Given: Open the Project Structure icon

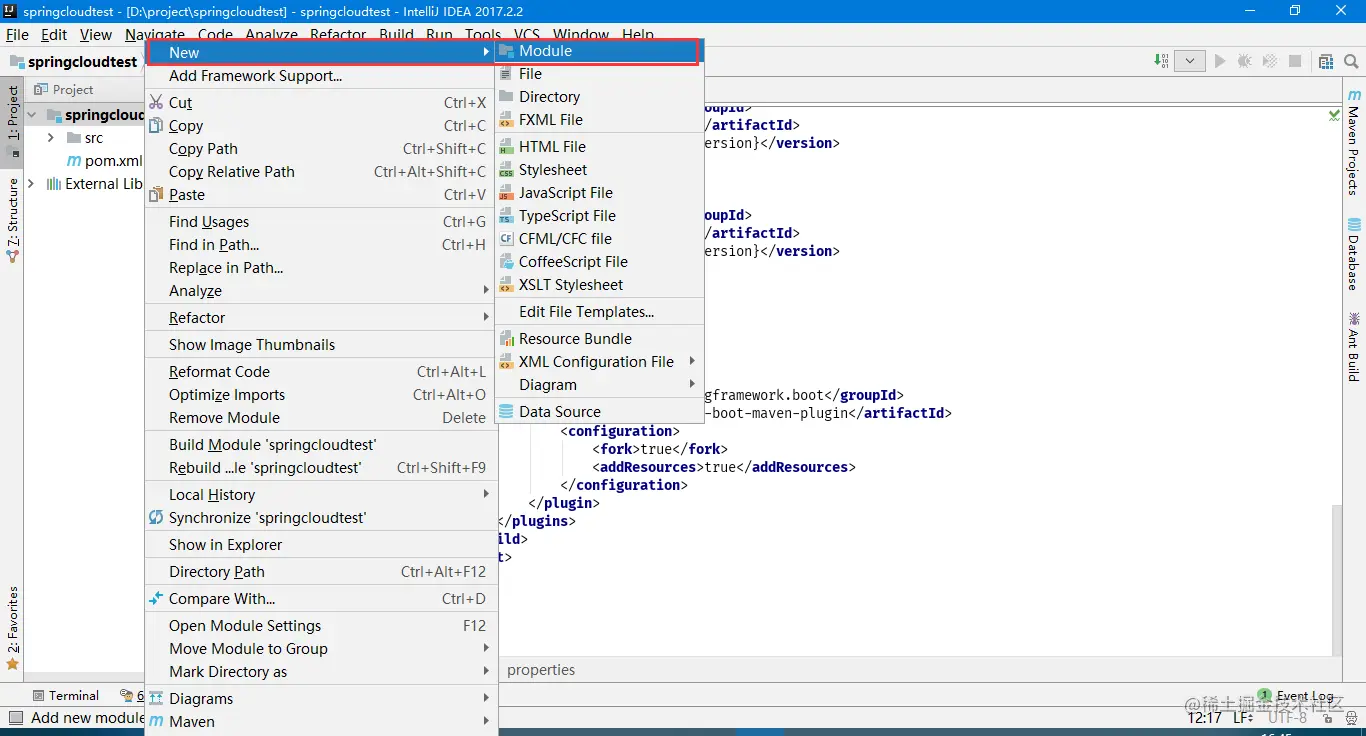Looking at the screenshot, I should (x=1326, y=61).
